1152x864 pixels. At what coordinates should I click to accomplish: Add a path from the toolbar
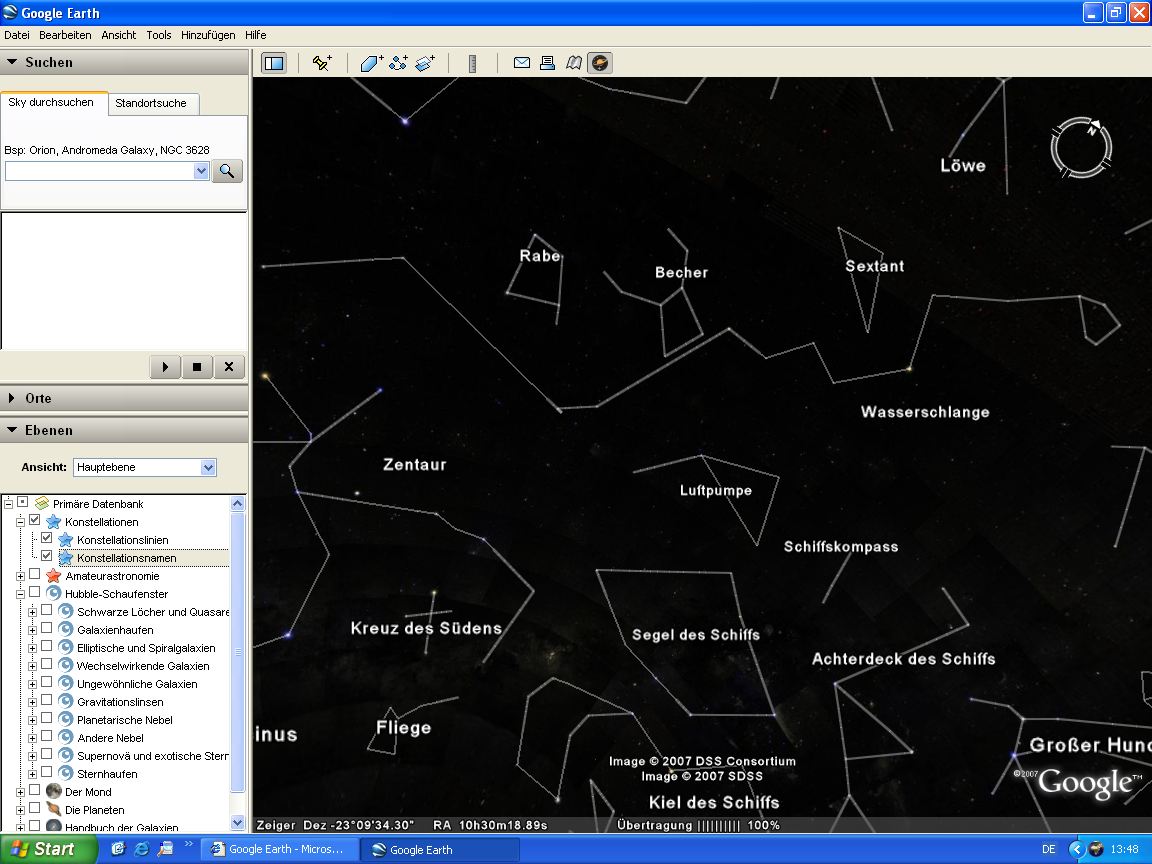click(x=398, y=63)
